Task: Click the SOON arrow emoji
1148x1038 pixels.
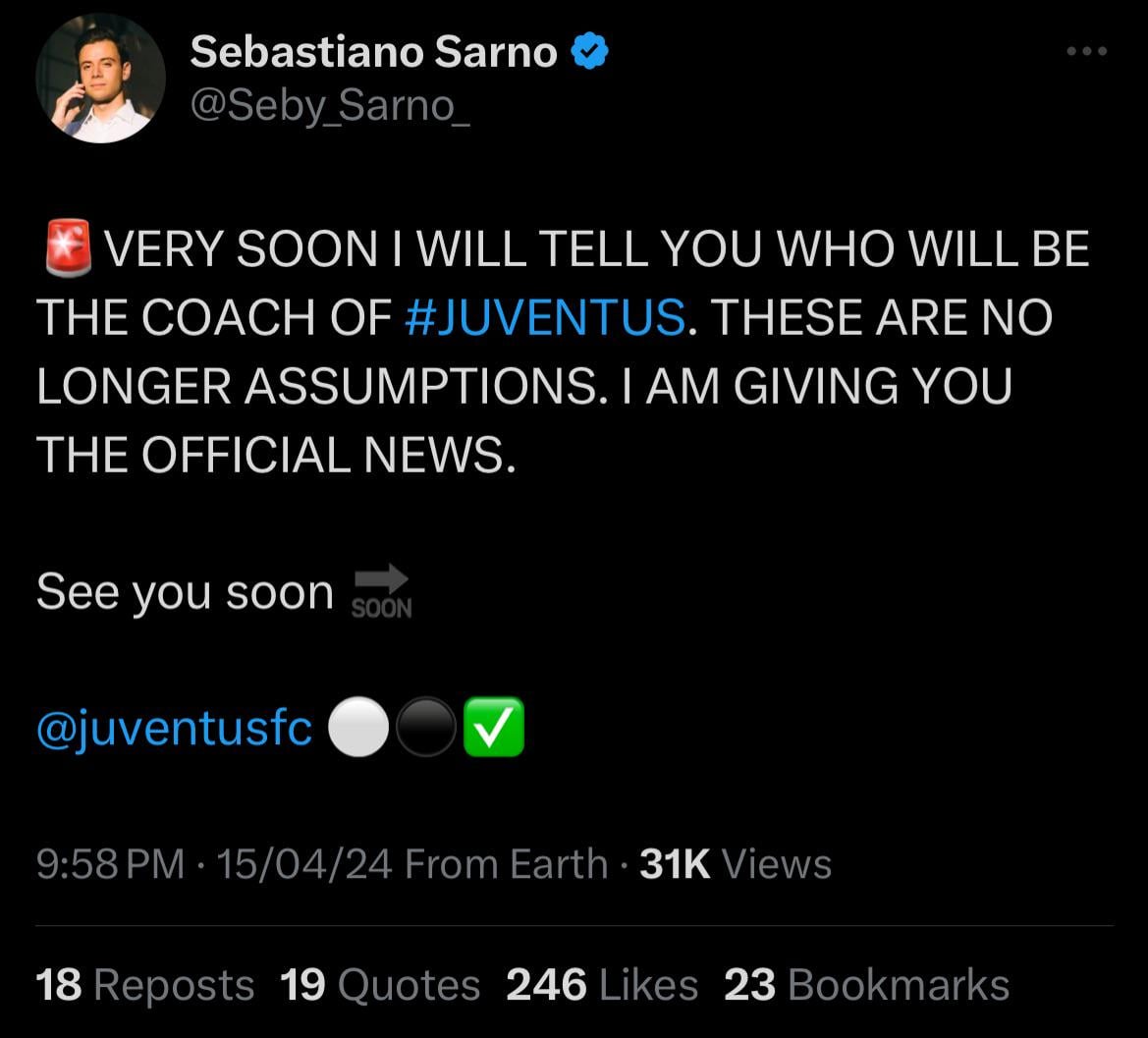Action: [381, 591]
